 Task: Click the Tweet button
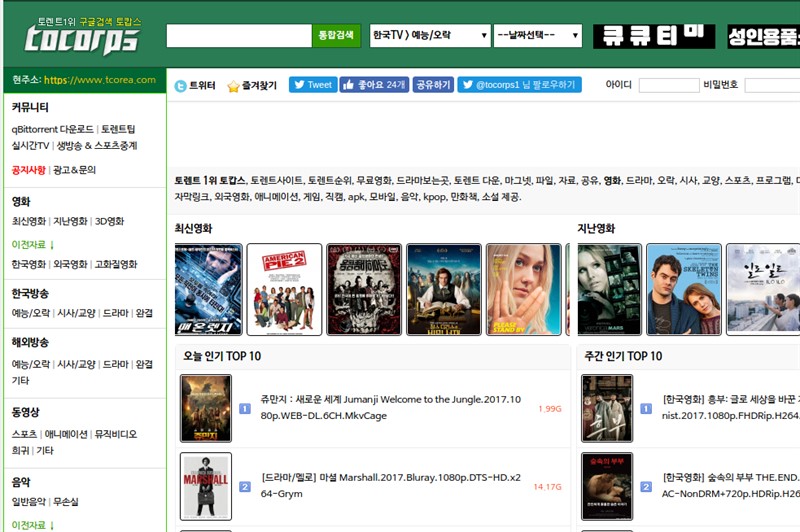tap(313, 85)
